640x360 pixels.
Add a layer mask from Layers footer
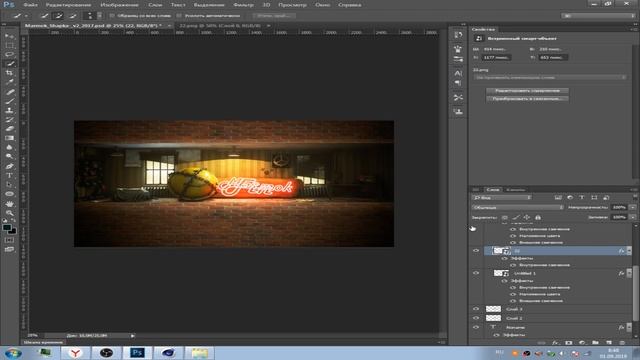point(569,343)
